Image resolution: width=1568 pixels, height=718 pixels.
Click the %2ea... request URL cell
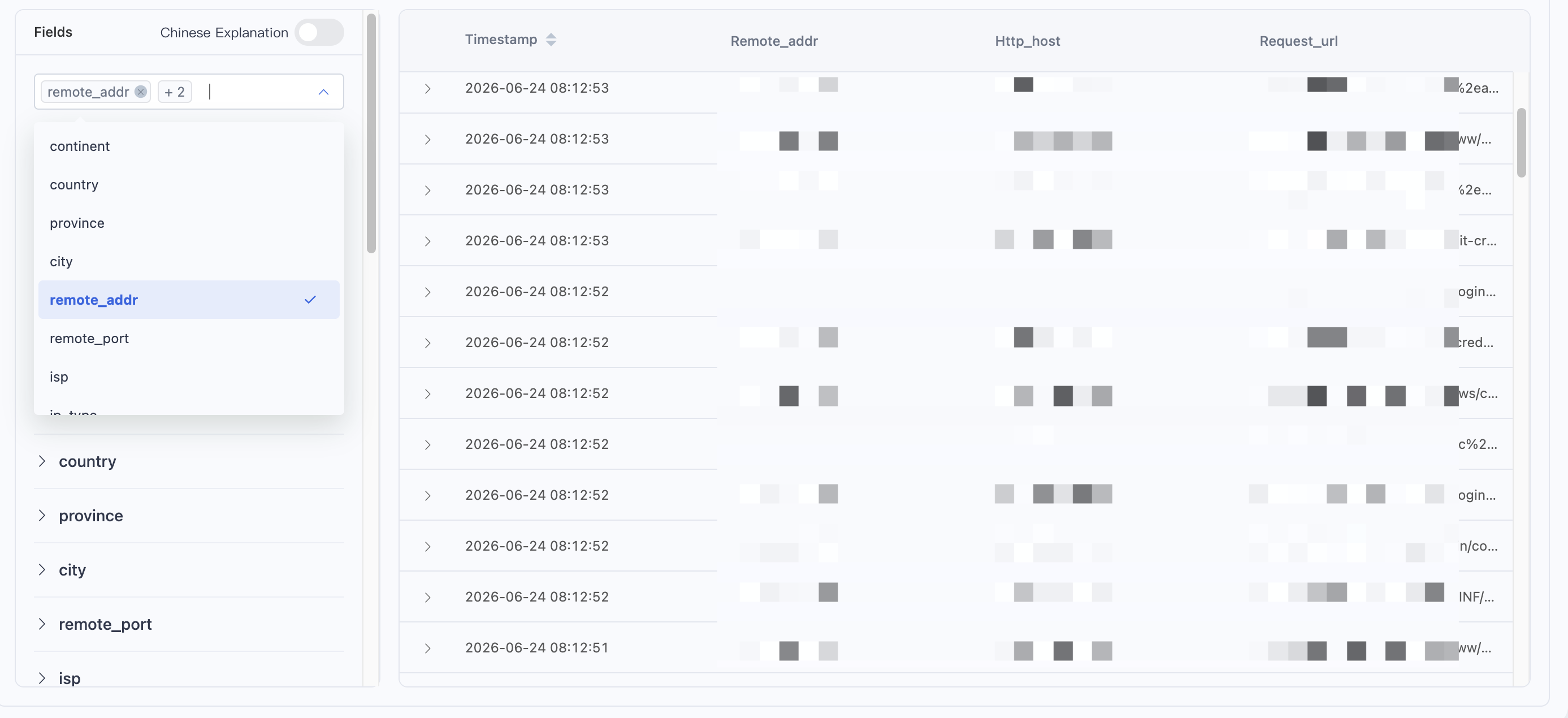[x=1478, y=88]
